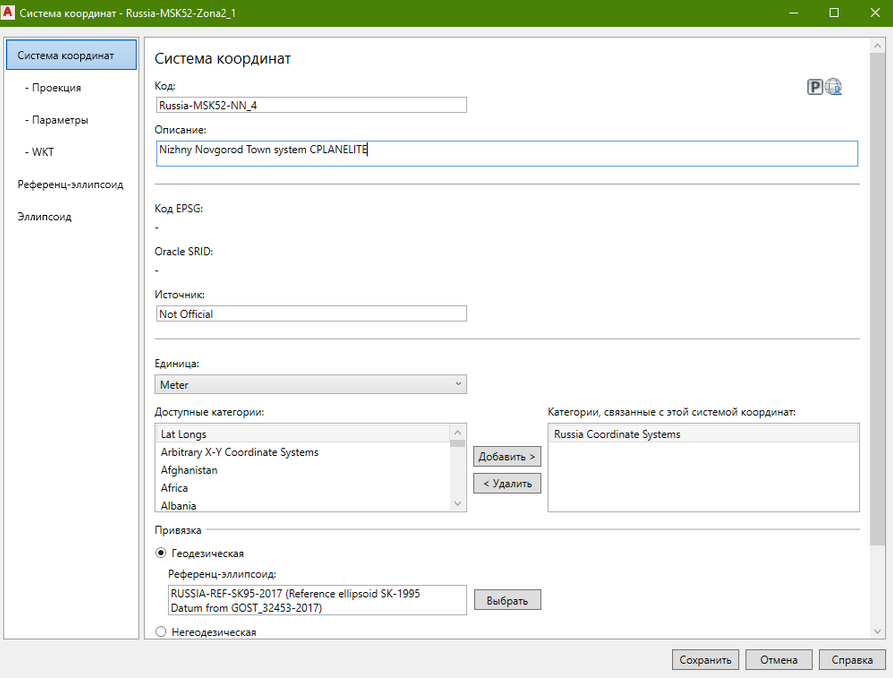Select the Геодезическая radio button
893x678 pixels.
(x=161, y=552)
